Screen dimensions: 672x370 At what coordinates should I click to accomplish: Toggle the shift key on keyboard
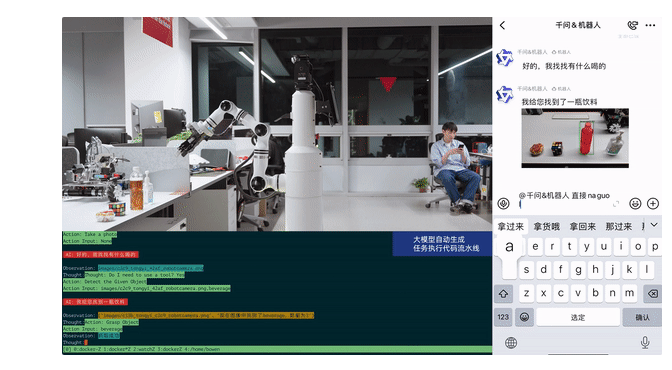tap(504, 294)
